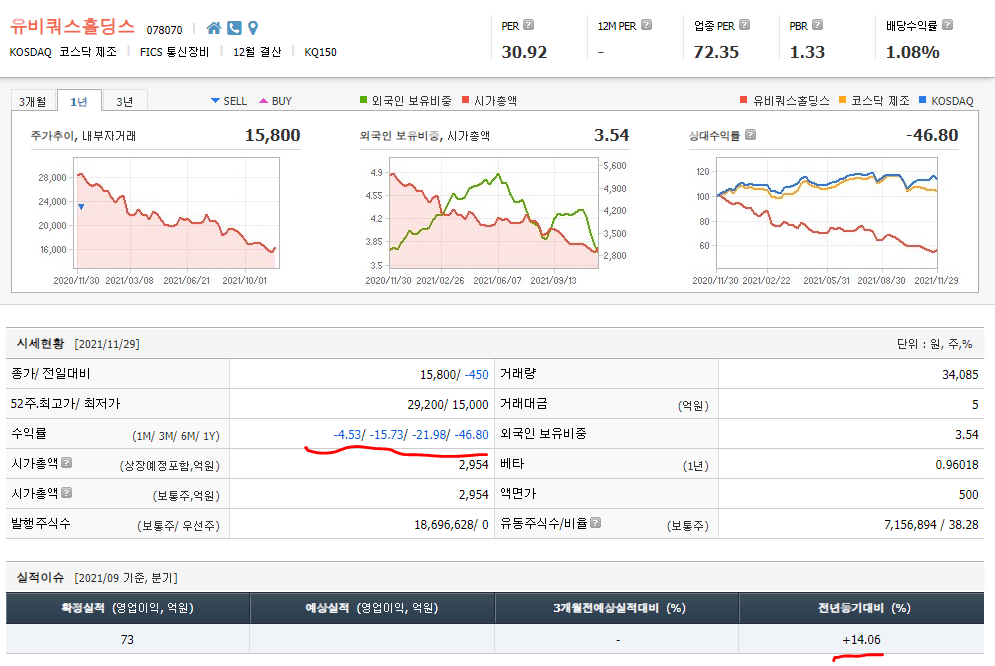
Task: Open the 외국인 보유비중 시가총액 chart
Action: [x=494, y=213]
